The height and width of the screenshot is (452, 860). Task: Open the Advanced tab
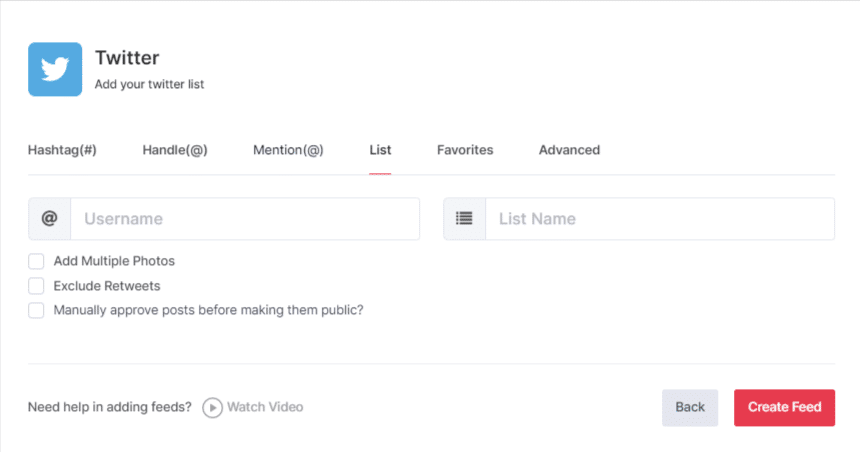569,150
